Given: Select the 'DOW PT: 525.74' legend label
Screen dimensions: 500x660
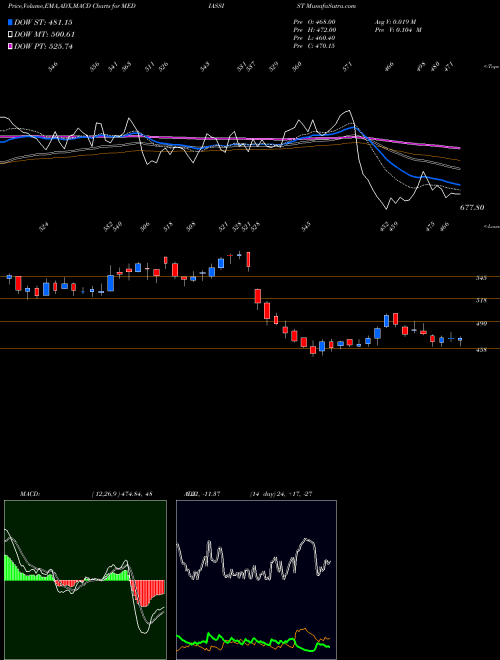Looking at the screenshot, I should coord(43,46).
